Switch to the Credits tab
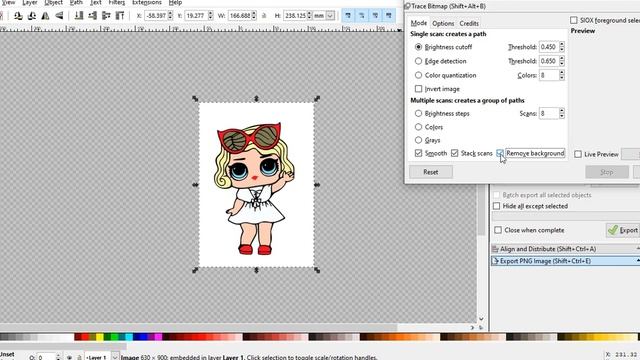The image size is (640, 360). (469, 24)
